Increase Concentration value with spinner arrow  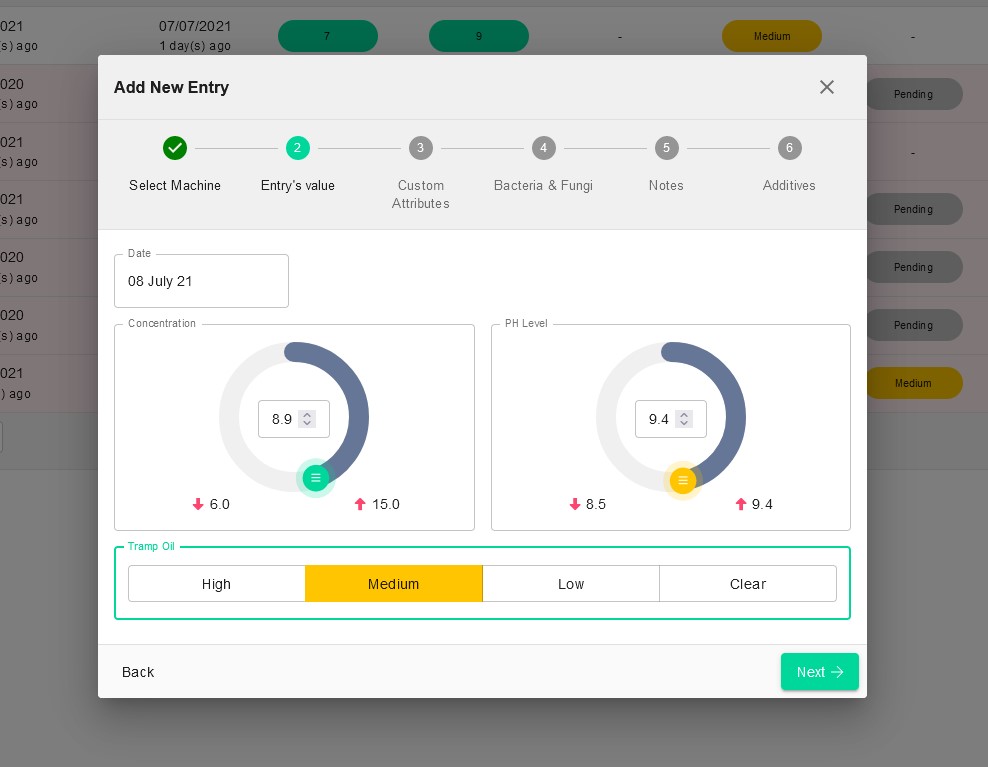307,414
